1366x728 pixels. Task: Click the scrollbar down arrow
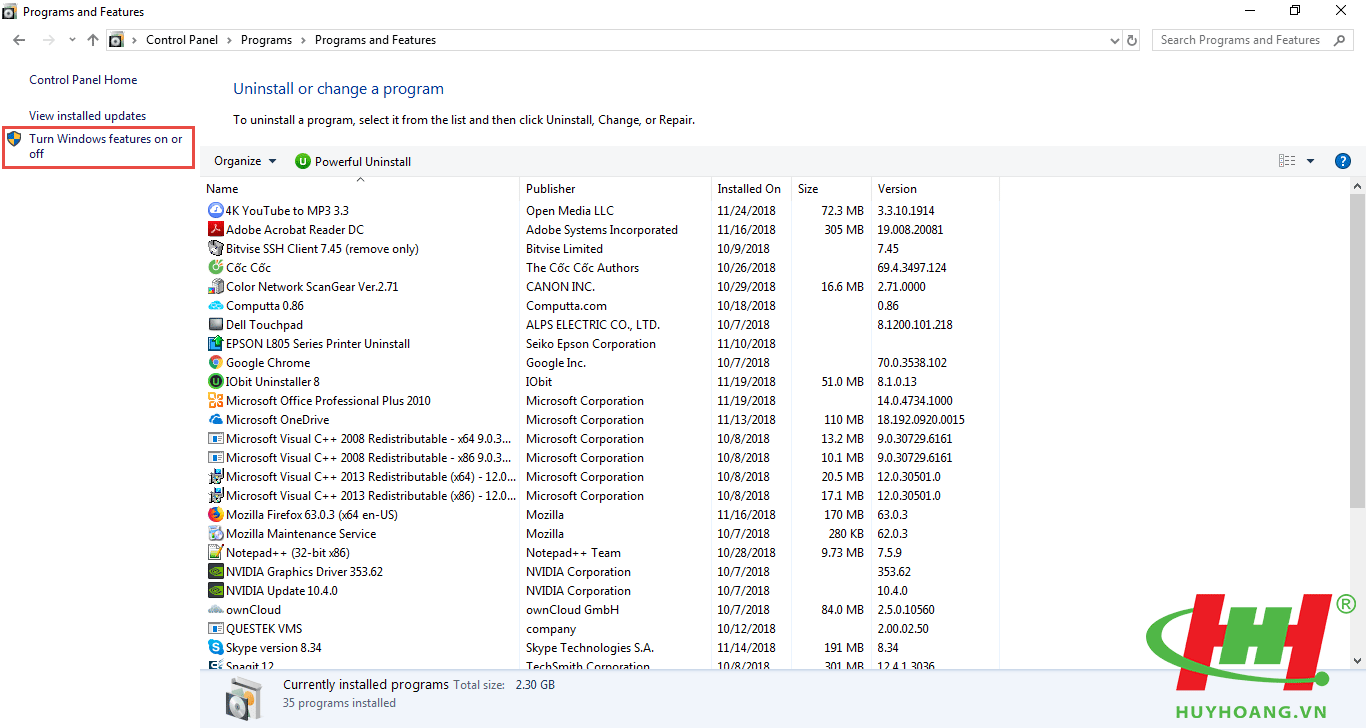pos(1357,660)
